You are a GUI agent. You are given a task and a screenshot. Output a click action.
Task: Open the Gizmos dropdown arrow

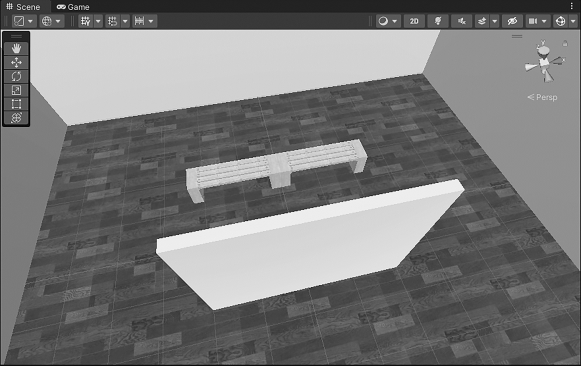[573, 21]
